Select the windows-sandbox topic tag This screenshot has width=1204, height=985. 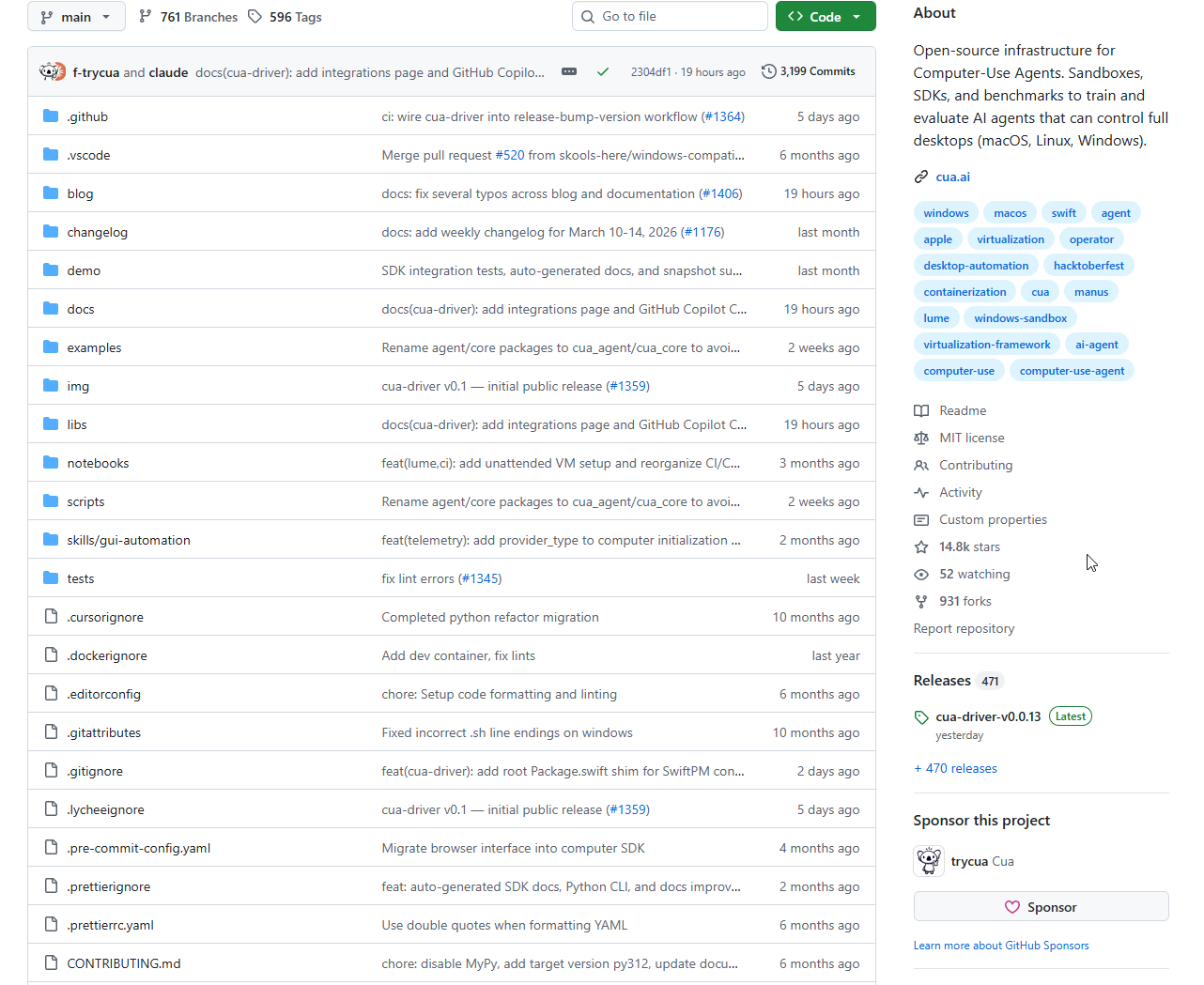point(1020,318)
